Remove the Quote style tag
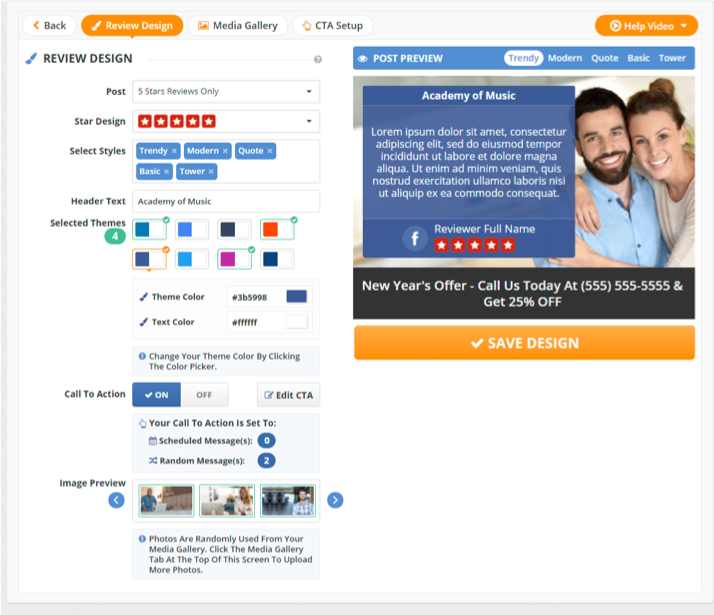The height and width of the screenshot is (615, 714). point(270,151)
